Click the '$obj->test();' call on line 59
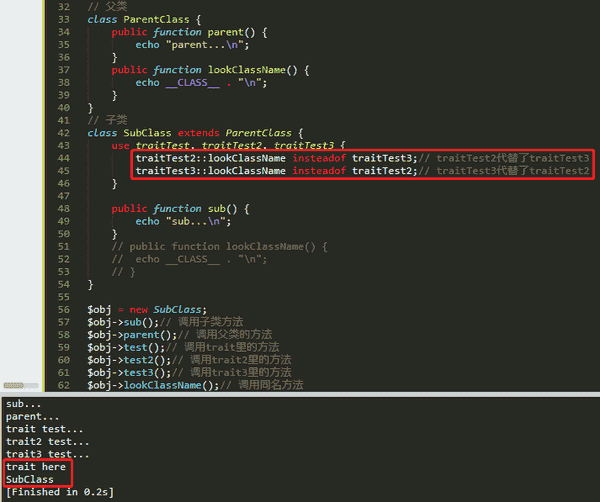Viewport: 600px width, 502px height. pyautogui.click(x=126, y=348)
